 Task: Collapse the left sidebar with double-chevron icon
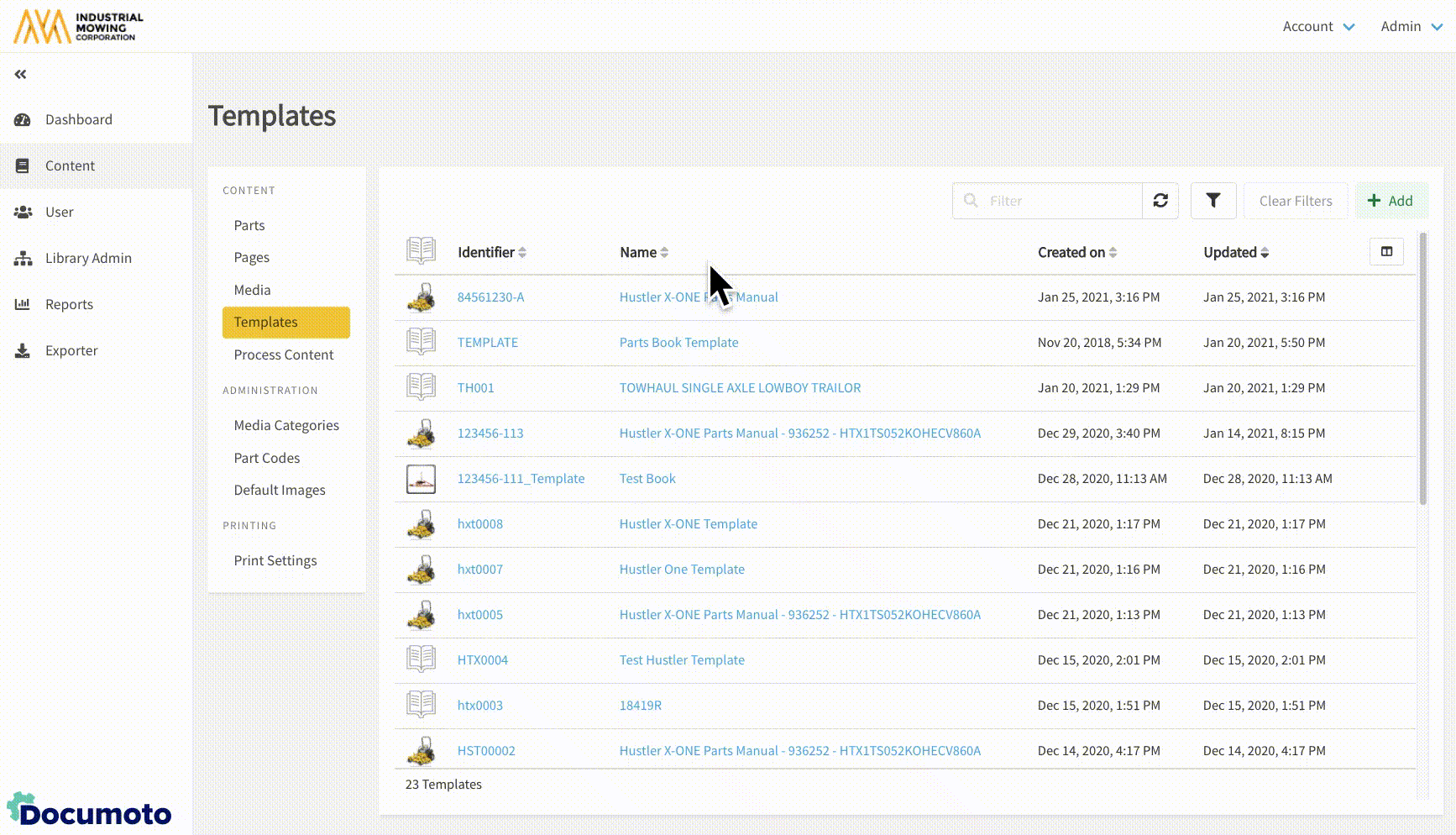pyautogui.click(x=20, y=75)
